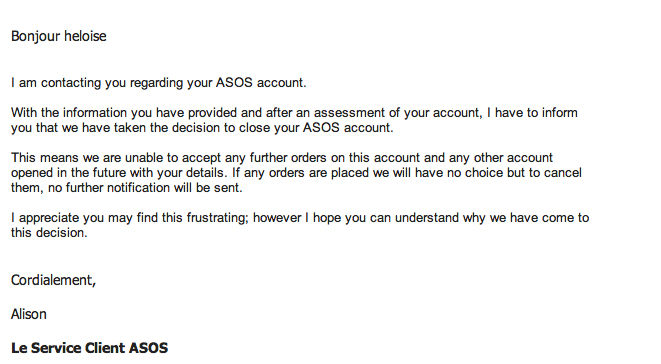Click "no further notification will be sent"

pyautogui.click(x=145, y=188)
